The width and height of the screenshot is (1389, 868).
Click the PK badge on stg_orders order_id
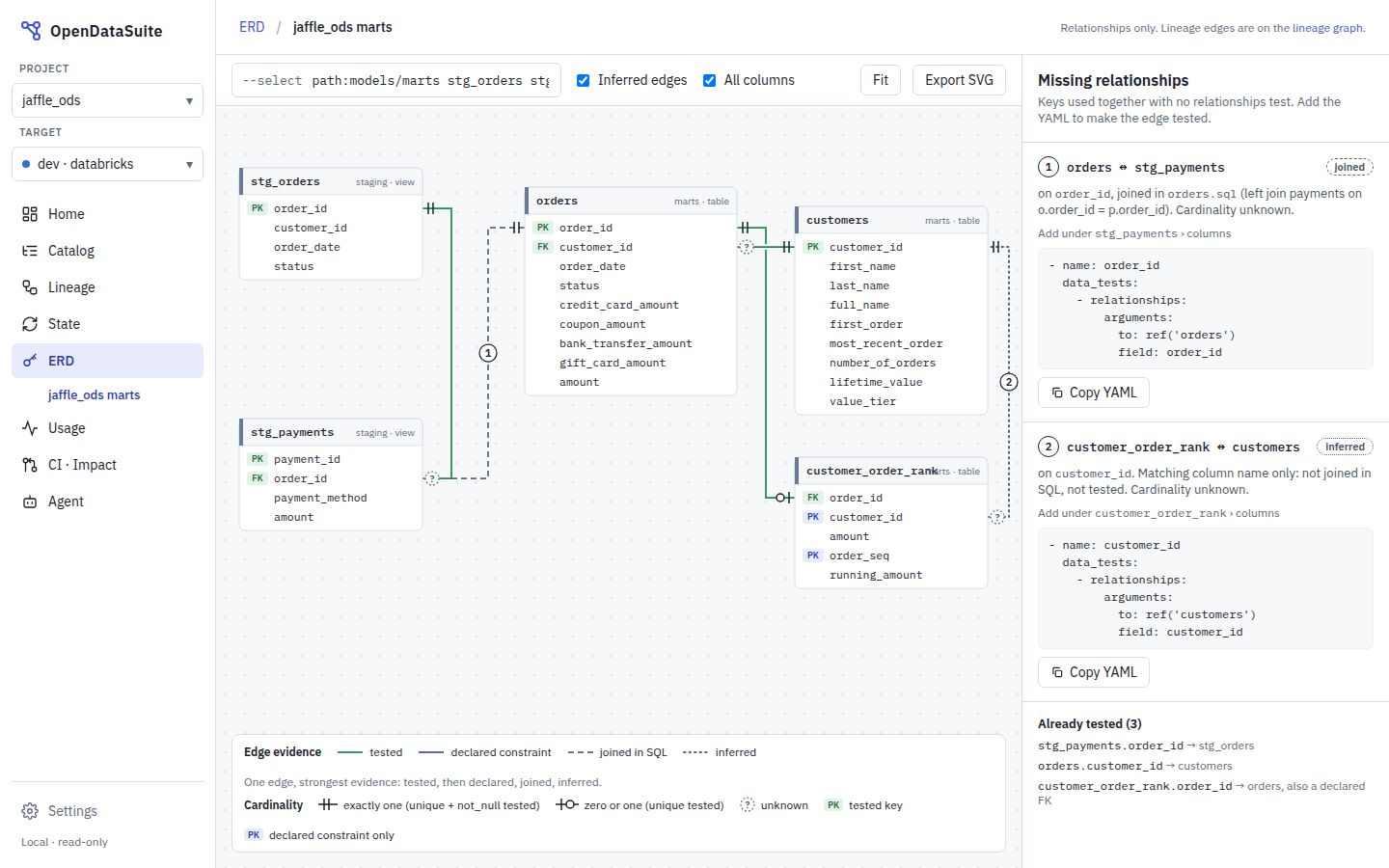click(258, 208)
